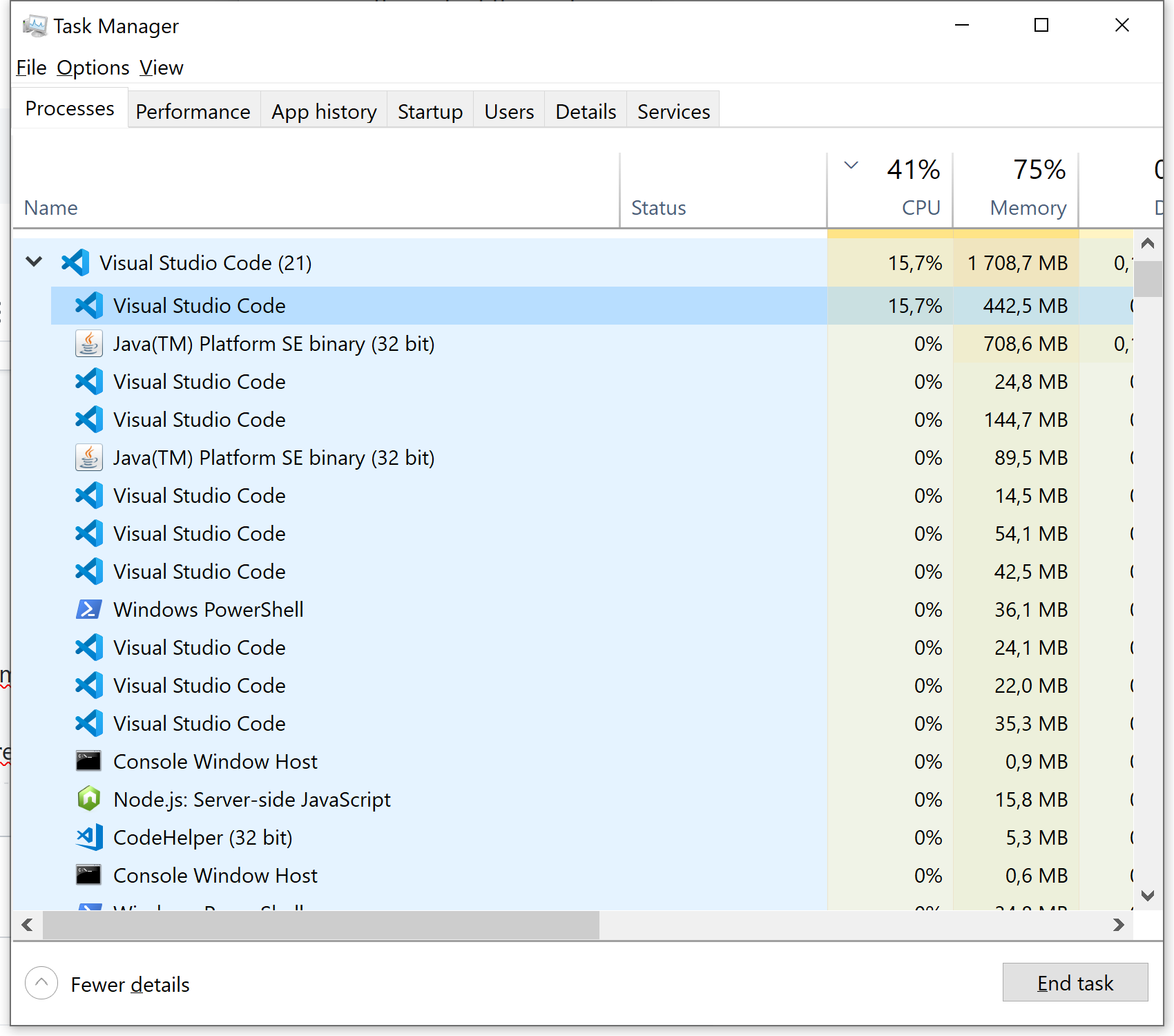Open the Options menu
The height and width of the screenshot is (1036, 1174).
click(93, 68)
